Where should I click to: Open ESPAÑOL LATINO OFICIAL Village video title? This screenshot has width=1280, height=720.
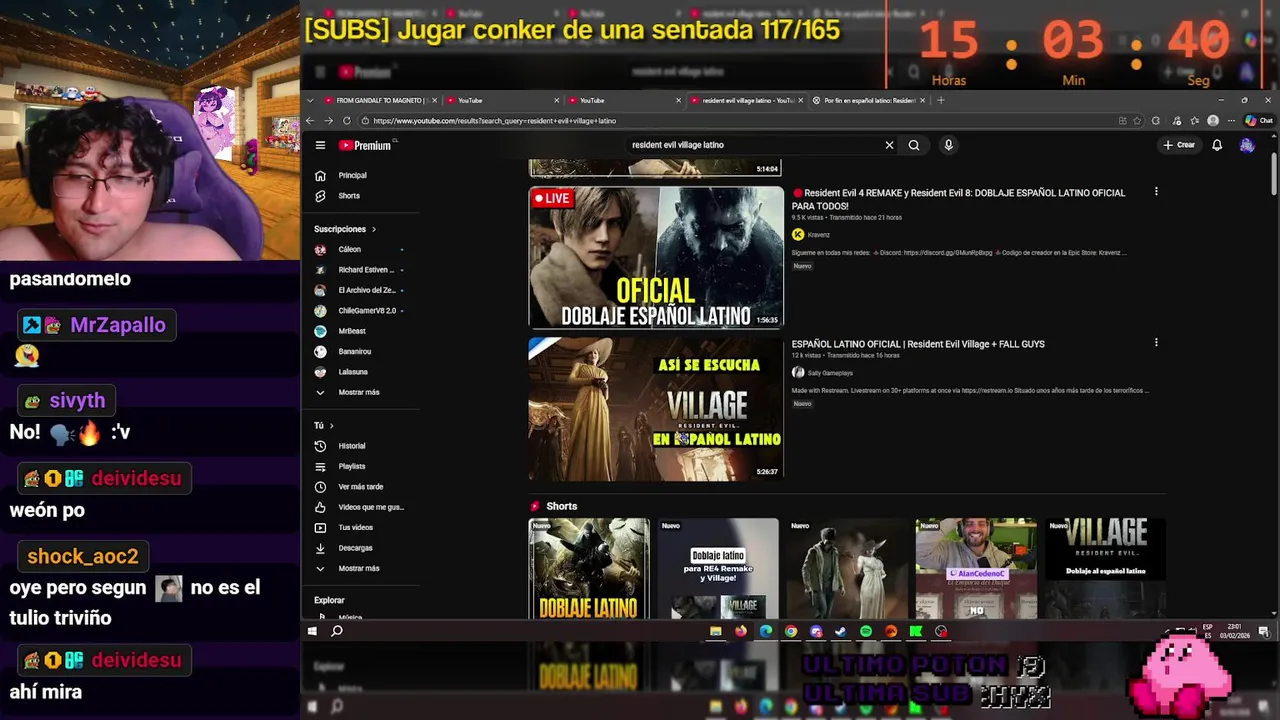pyautogui.click(x=918, y=344)
